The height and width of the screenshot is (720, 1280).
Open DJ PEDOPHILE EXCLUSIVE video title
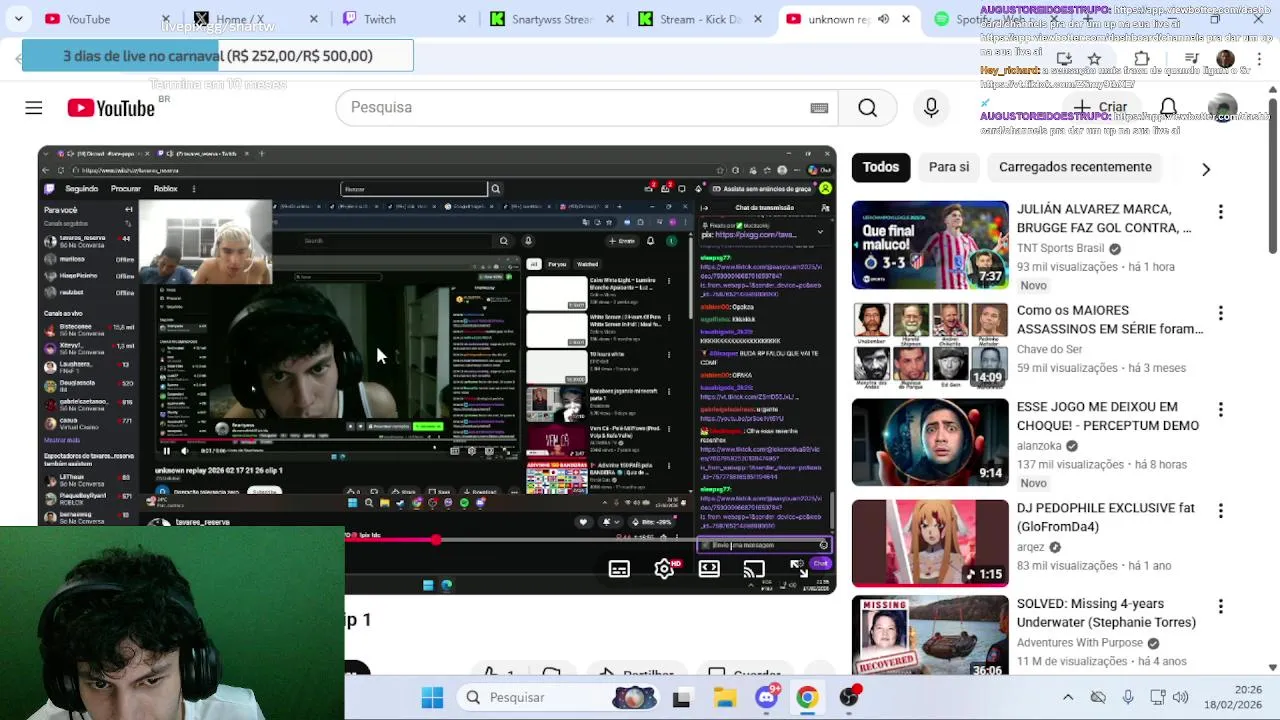(1106, 517)
